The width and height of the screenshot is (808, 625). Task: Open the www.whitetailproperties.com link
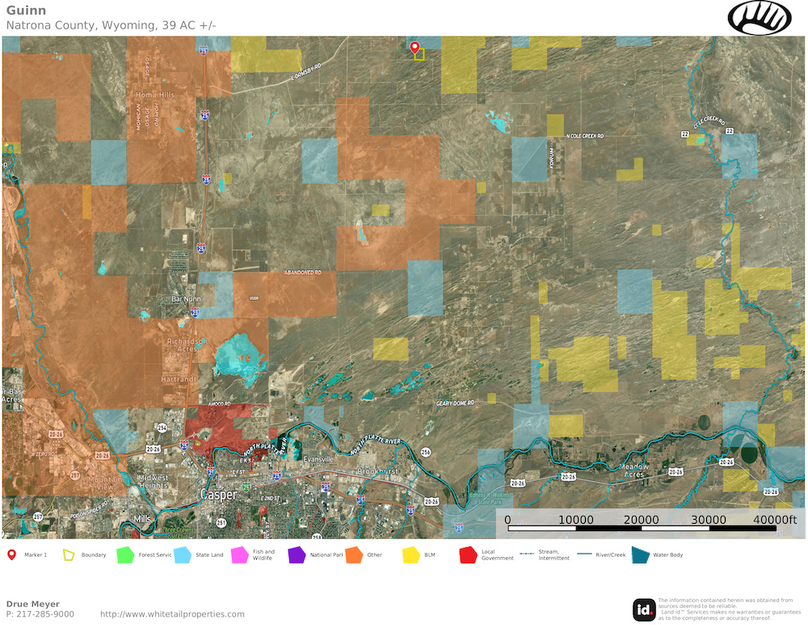[x=172, y=614]
